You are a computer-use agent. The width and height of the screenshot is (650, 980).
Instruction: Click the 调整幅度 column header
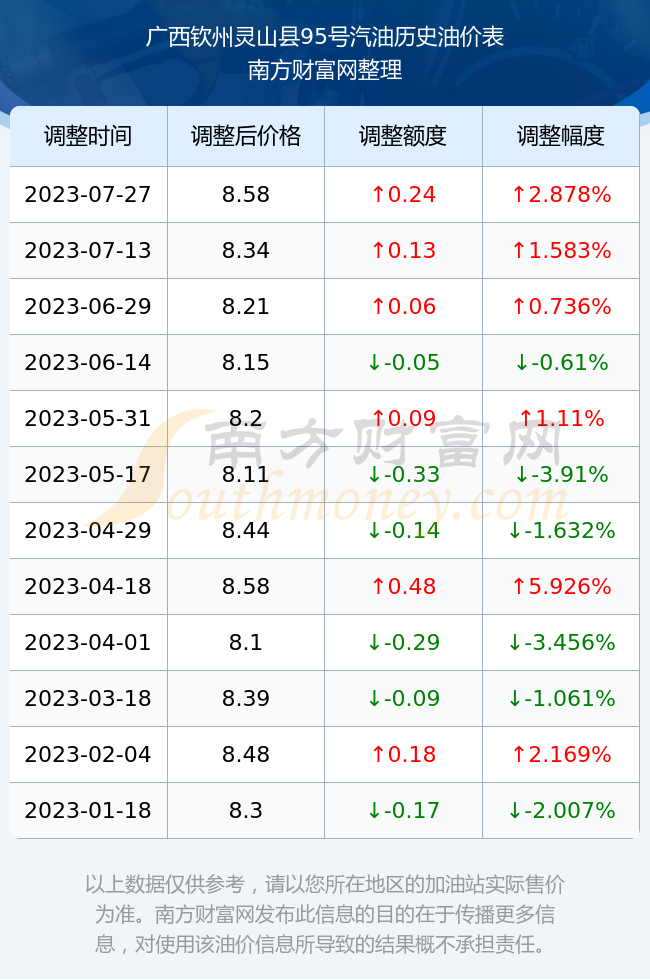561,136
